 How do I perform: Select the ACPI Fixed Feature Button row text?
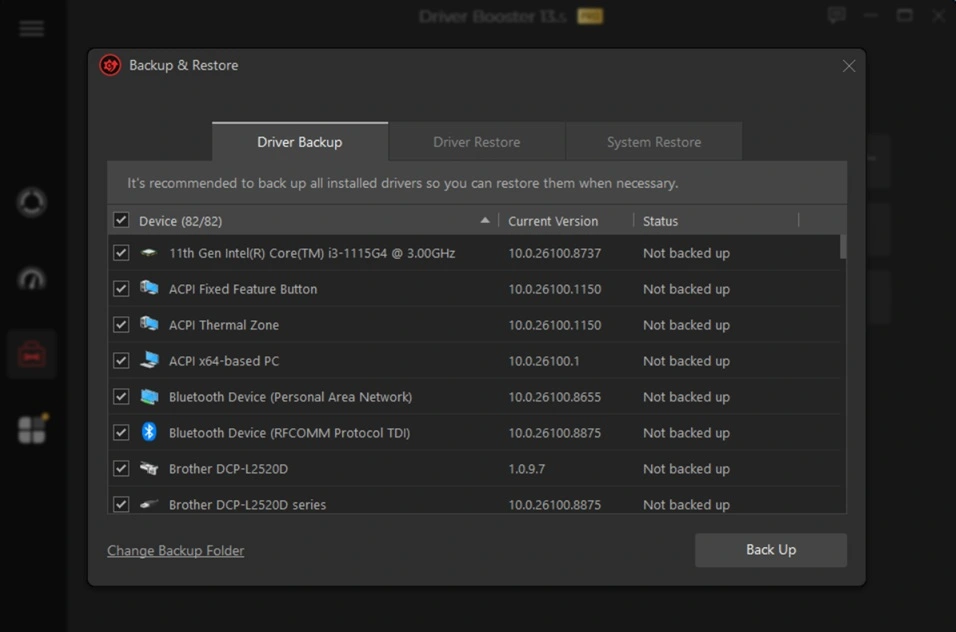coord(243,289)
